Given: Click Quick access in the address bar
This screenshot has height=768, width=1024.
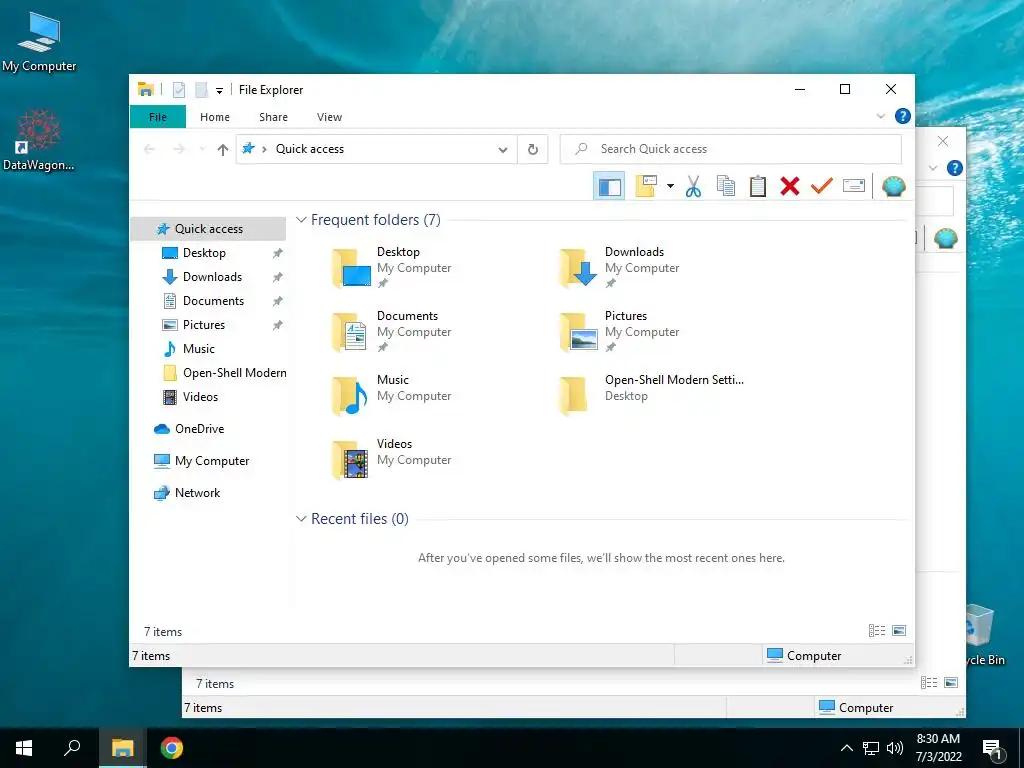Looking at the screenshot, I should (310, 149).
